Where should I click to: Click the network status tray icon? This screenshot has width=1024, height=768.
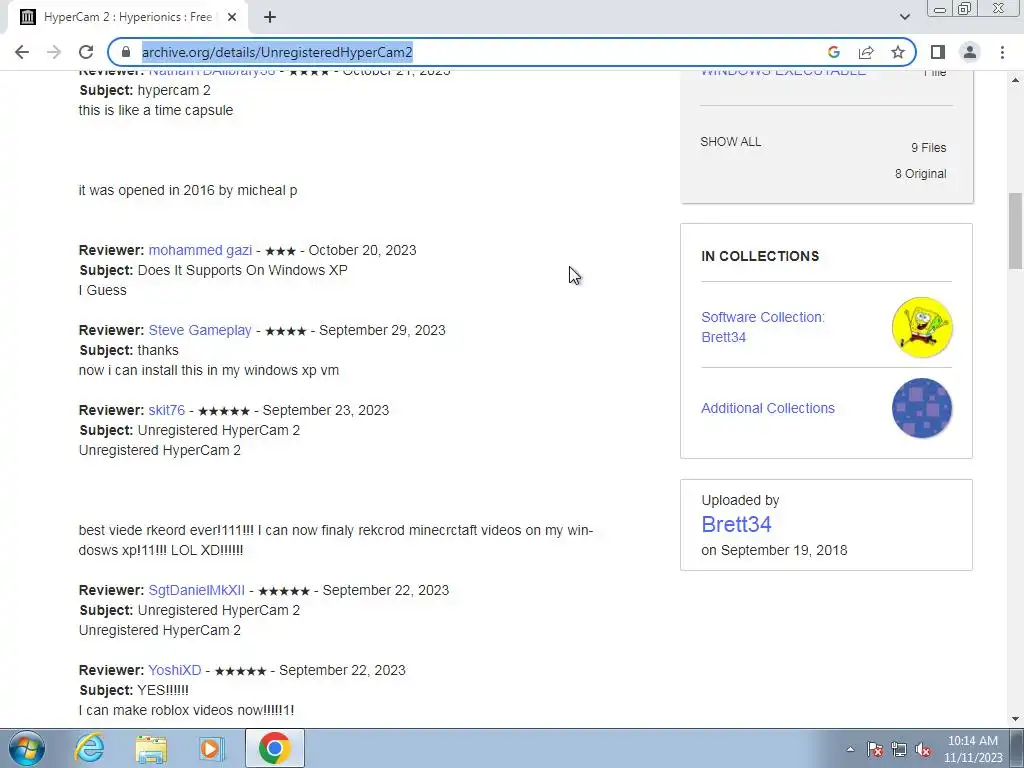[x=899, y=750]
